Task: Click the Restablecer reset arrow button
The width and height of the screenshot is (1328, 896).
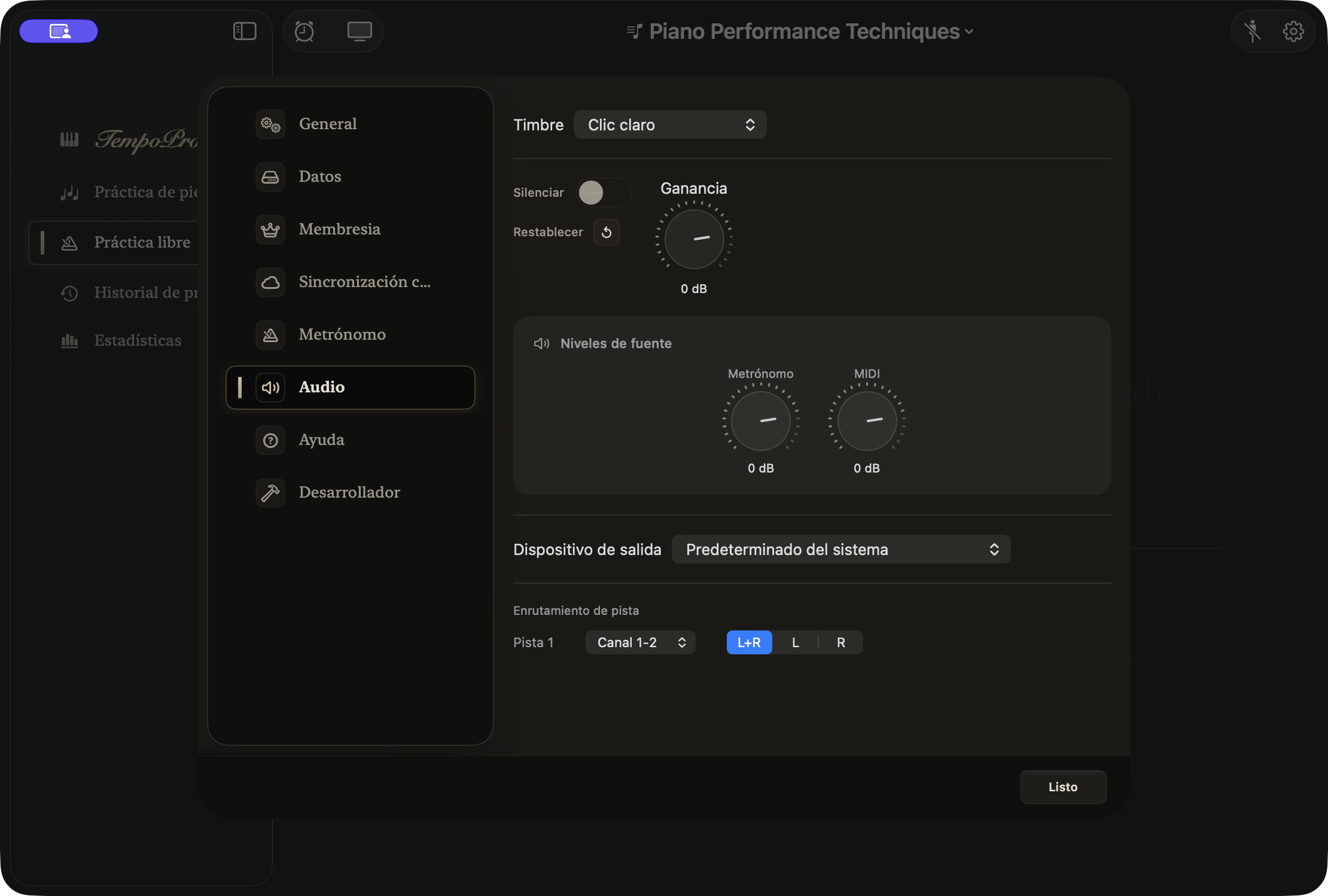Action: click(x=606, y=232)
